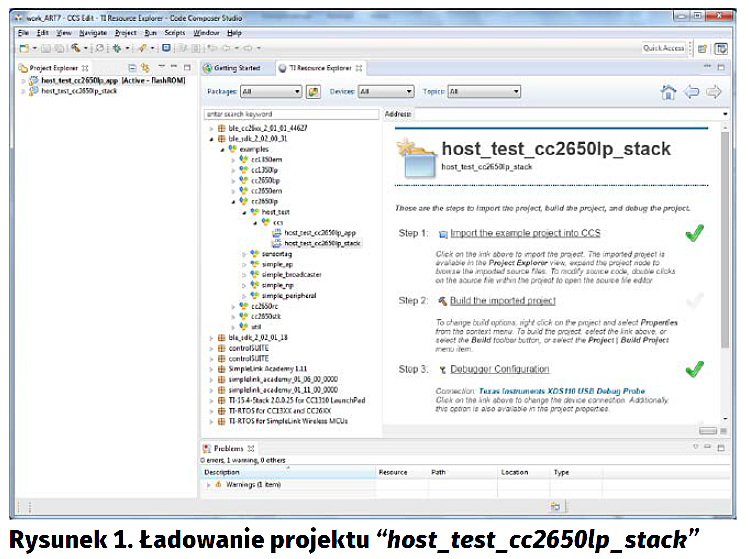Click Build the imported project link
This screenshot has height=559, width=749.
[502, 301]
